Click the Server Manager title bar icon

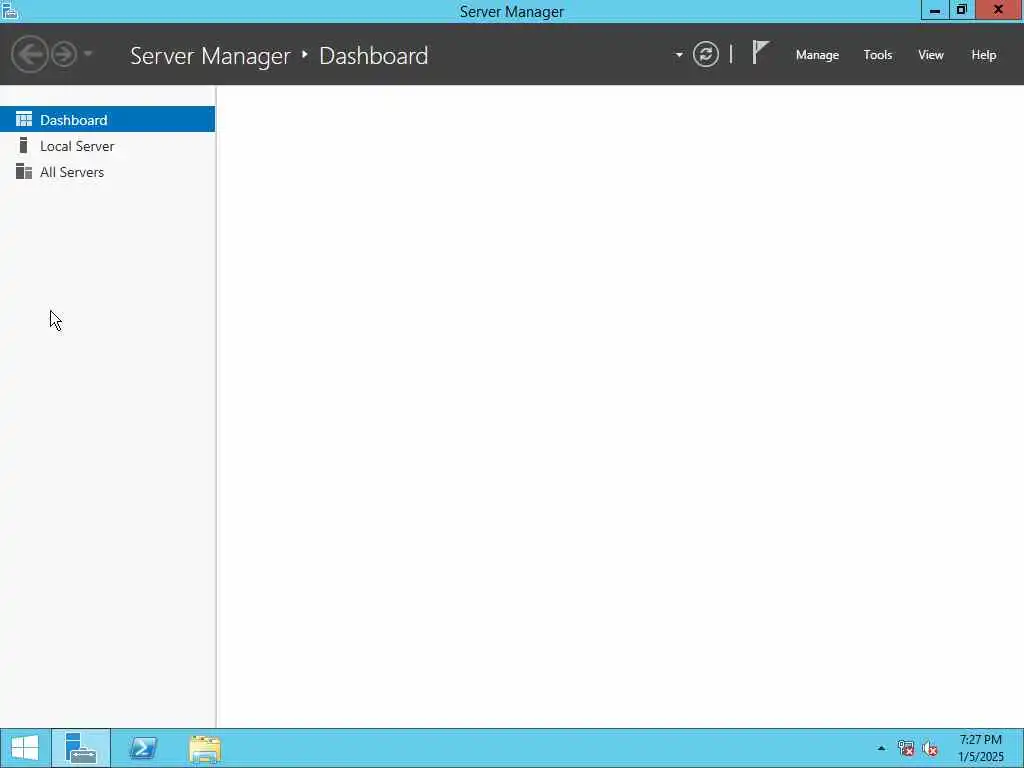pyautogui.click(x=10, y=10)
